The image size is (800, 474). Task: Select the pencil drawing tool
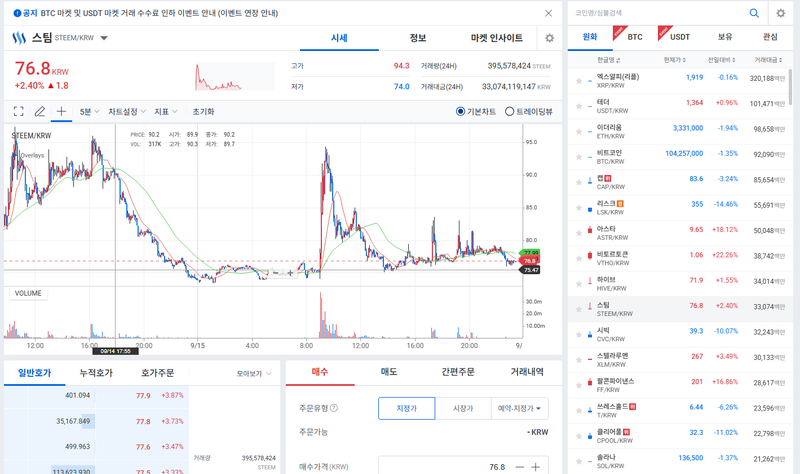[40, 111]
